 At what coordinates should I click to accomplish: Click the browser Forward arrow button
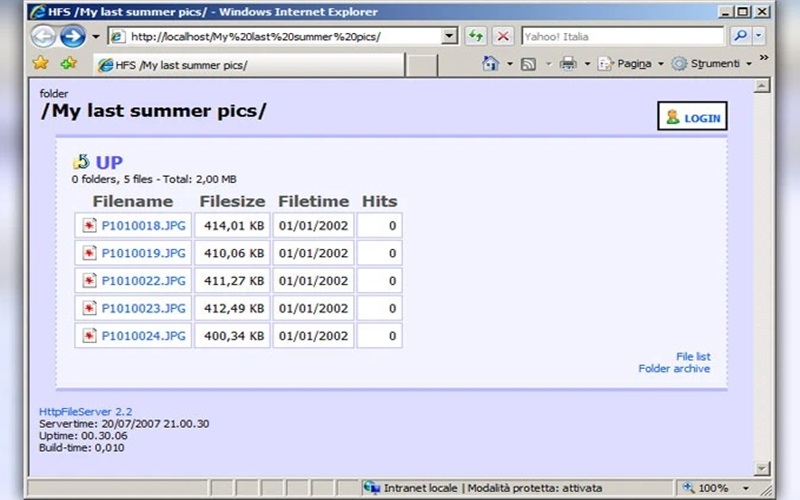[x=72, y=36]
